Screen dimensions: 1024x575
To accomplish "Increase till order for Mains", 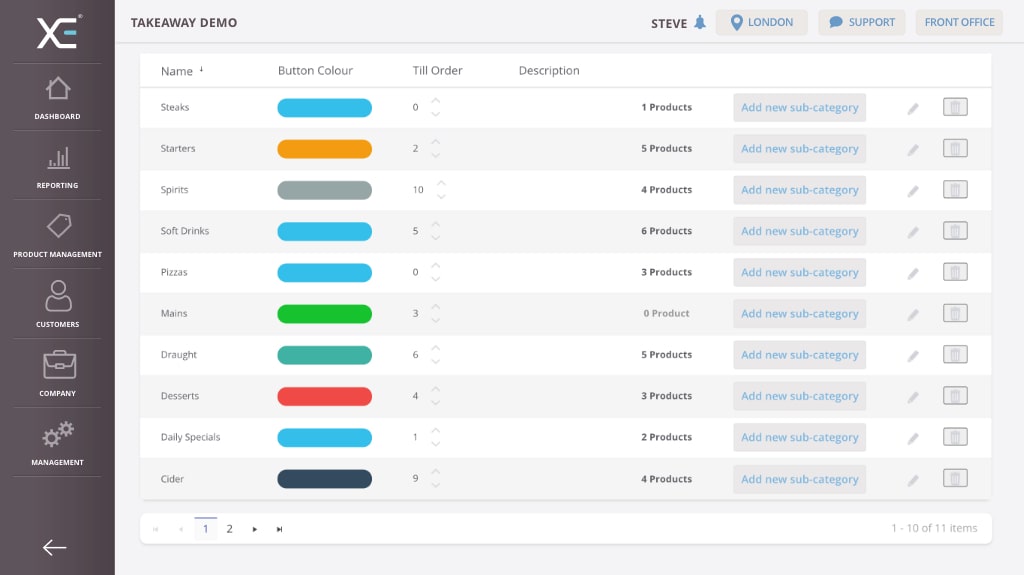I will (x=435, y=307).
